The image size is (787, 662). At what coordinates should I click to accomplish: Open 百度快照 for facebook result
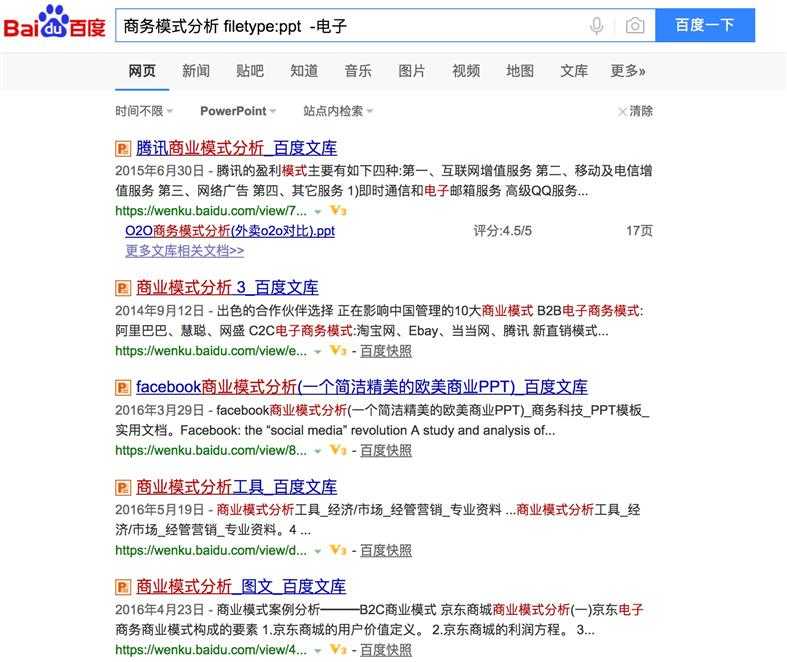pyautogui.click(x=386, y=451)
